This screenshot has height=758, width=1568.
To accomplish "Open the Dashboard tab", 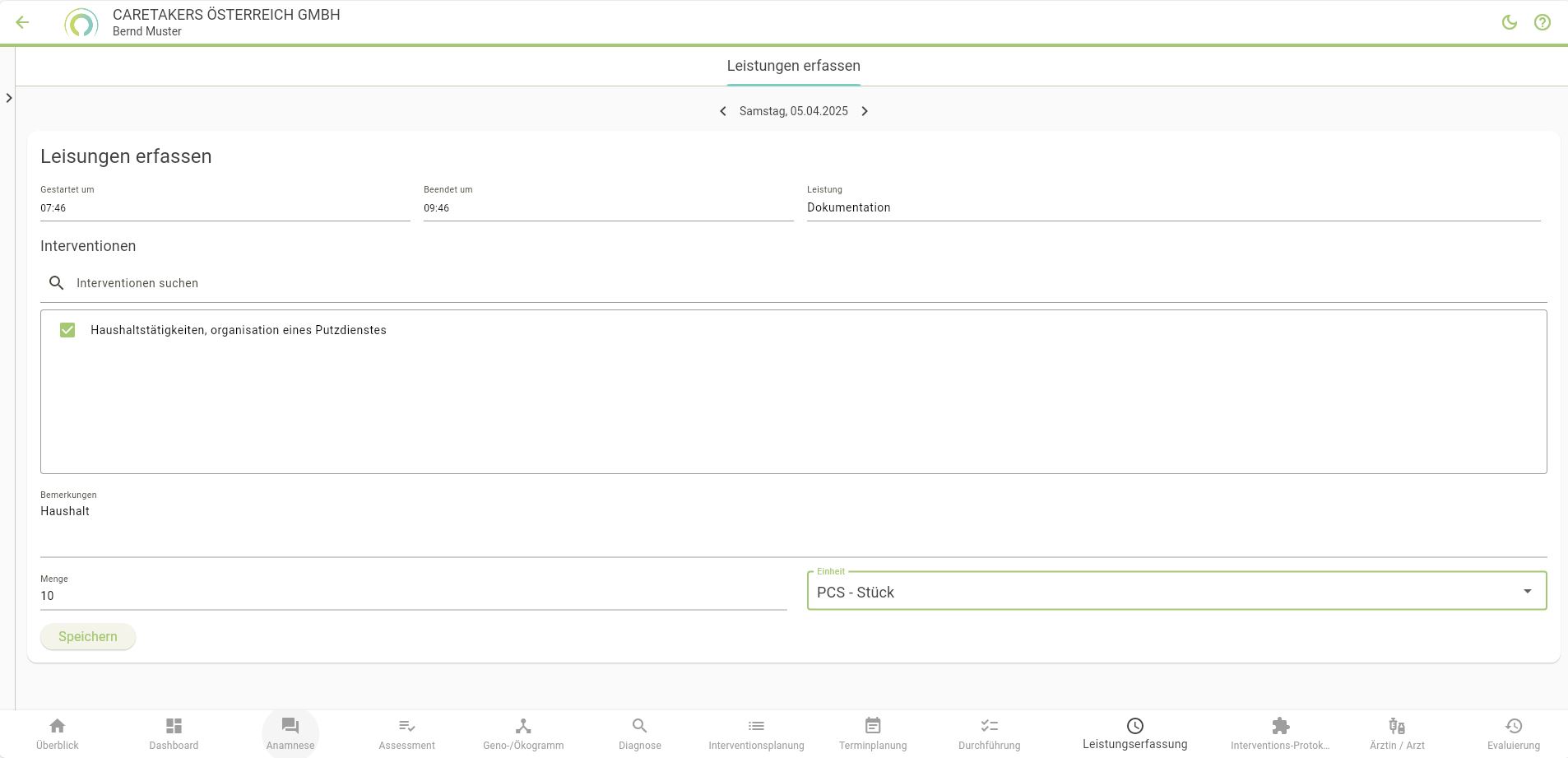I will click(174, 733).
